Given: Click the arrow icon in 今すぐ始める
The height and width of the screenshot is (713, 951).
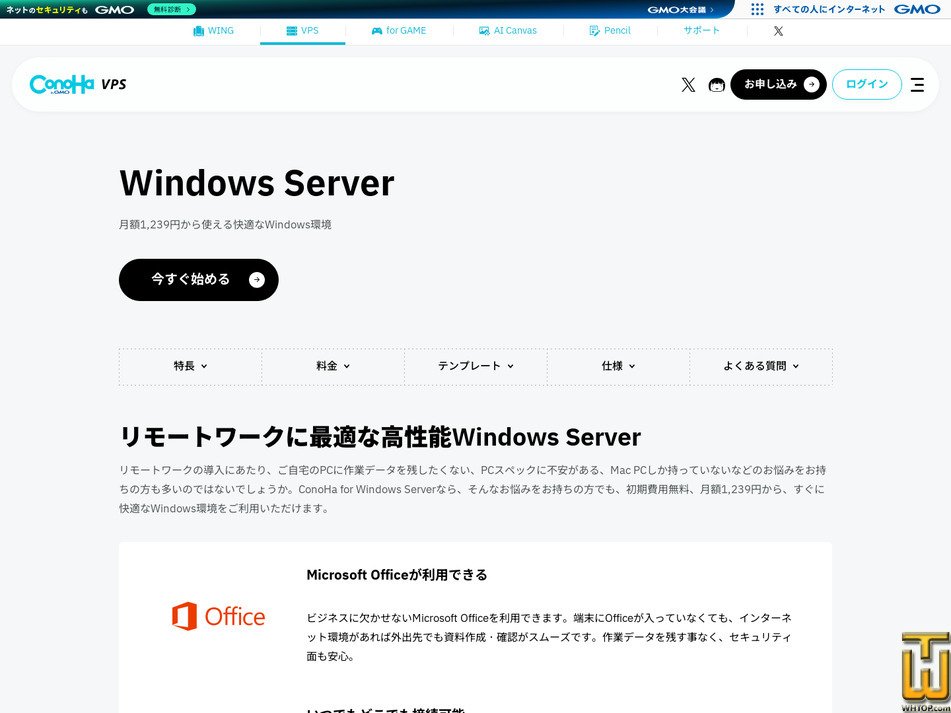Looking at the screenshot, I should 257,280.
